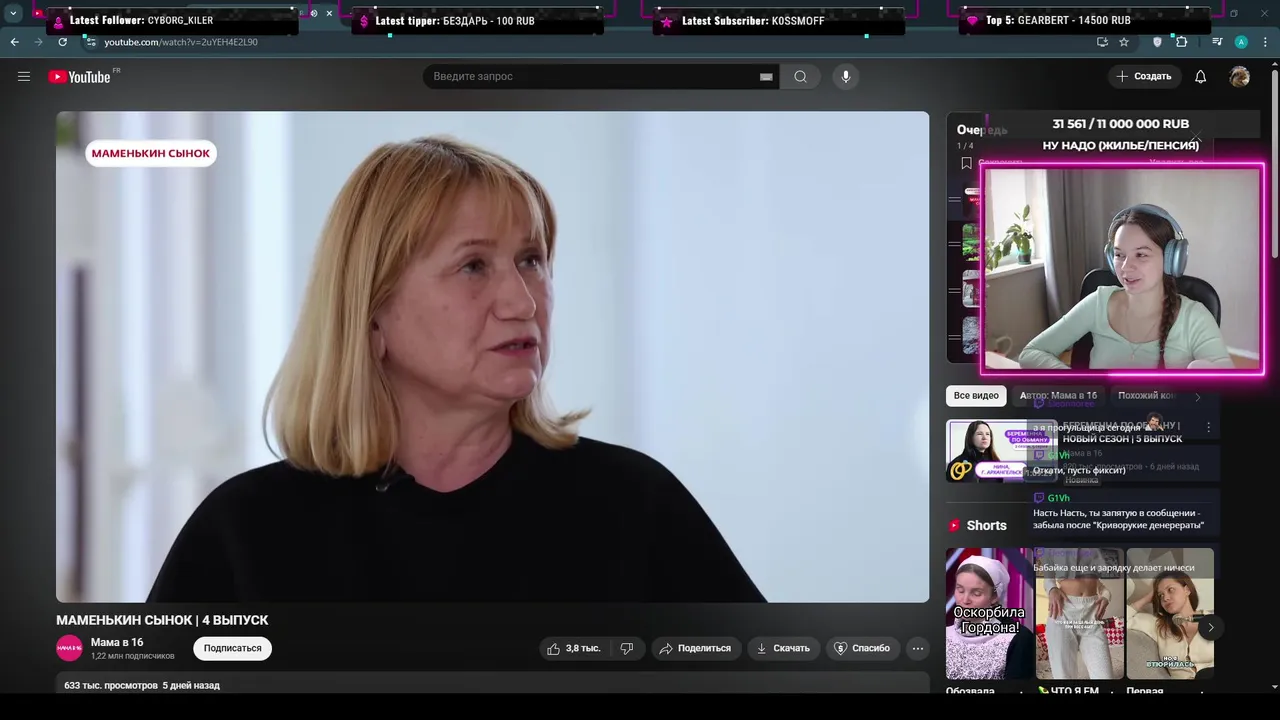Open the middle short with white pants
Image resolution: width=1280 pixels, height=720 pixels.
coord(1080,613)
